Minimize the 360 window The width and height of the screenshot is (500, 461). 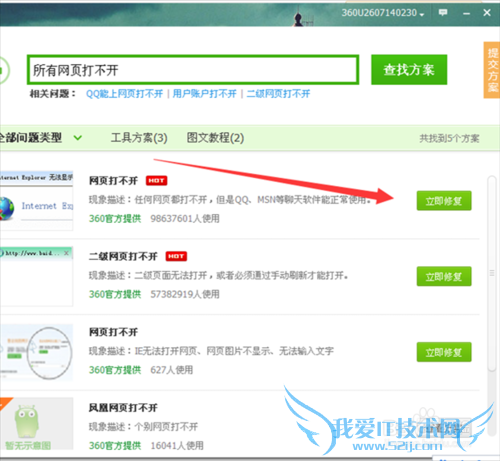[466, 13]
